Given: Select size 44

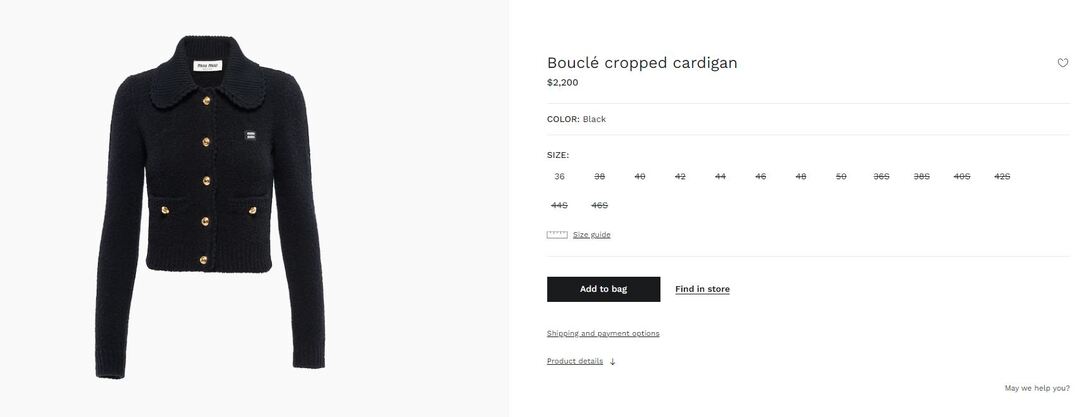Looking at the screenshot, I should [x=720, y=177].
